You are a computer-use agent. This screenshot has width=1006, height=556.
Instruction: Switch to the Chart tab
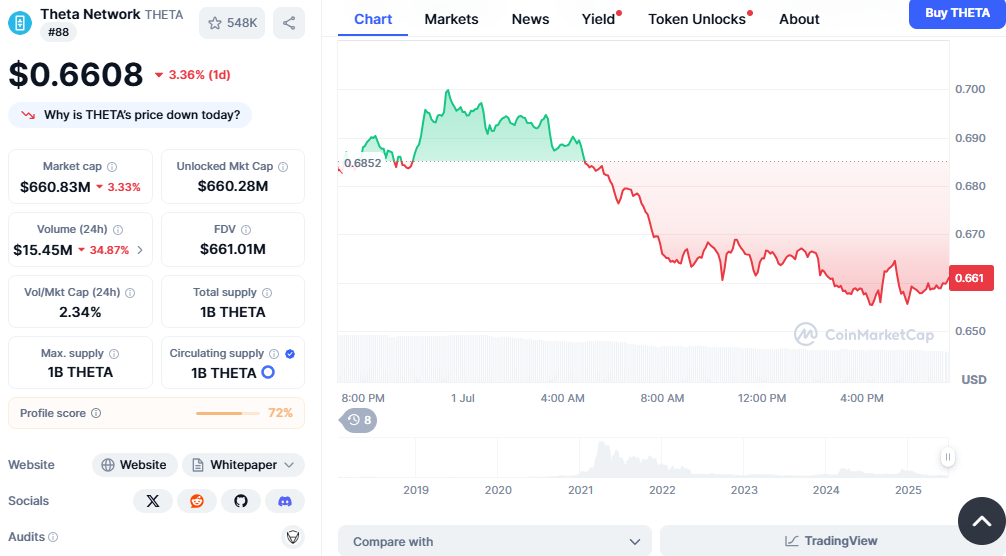pyautogui.click(x=373, y=19)
